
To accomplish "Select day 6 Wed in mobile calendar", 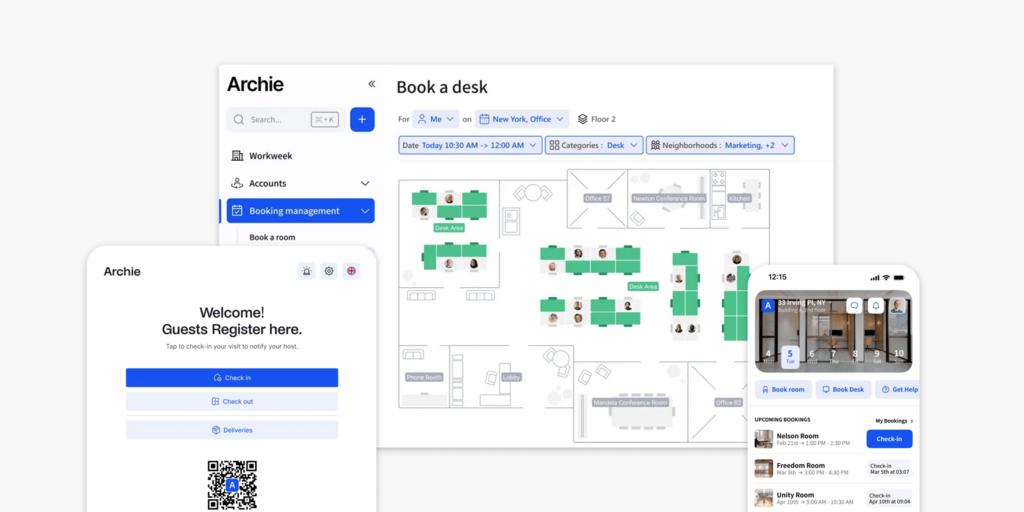I will 812,357.
